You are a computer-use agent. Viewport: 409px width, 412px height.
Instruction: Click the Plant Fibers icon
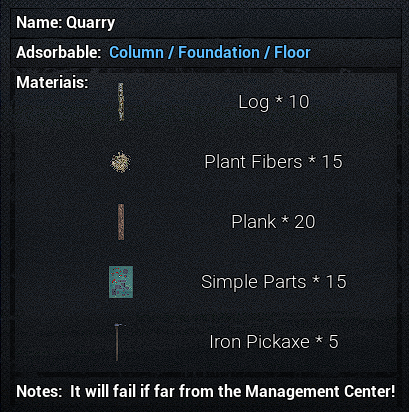coord(121,162)
